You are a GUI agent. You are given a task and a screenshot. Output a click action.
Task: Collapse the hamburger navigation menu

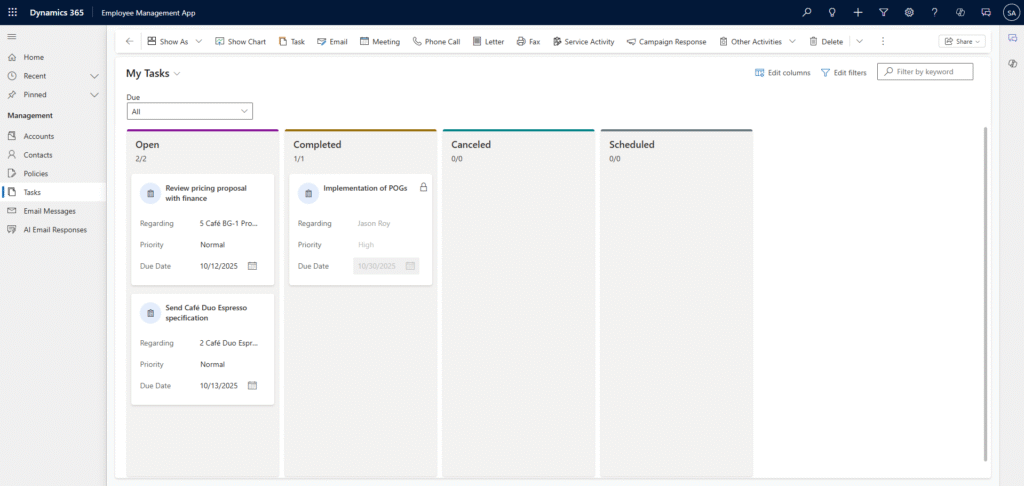(12, 36)
